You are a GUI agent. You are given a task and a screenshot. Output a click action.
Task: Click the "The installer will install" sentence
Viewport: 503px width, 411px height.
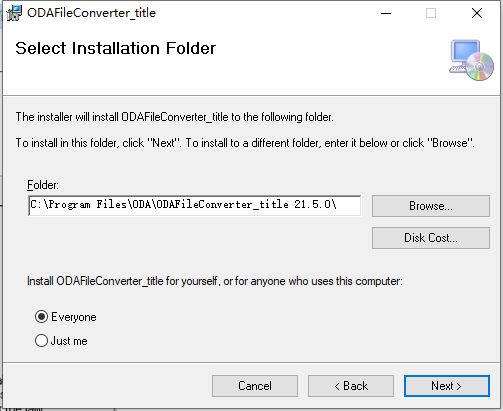tap(174, 117)
